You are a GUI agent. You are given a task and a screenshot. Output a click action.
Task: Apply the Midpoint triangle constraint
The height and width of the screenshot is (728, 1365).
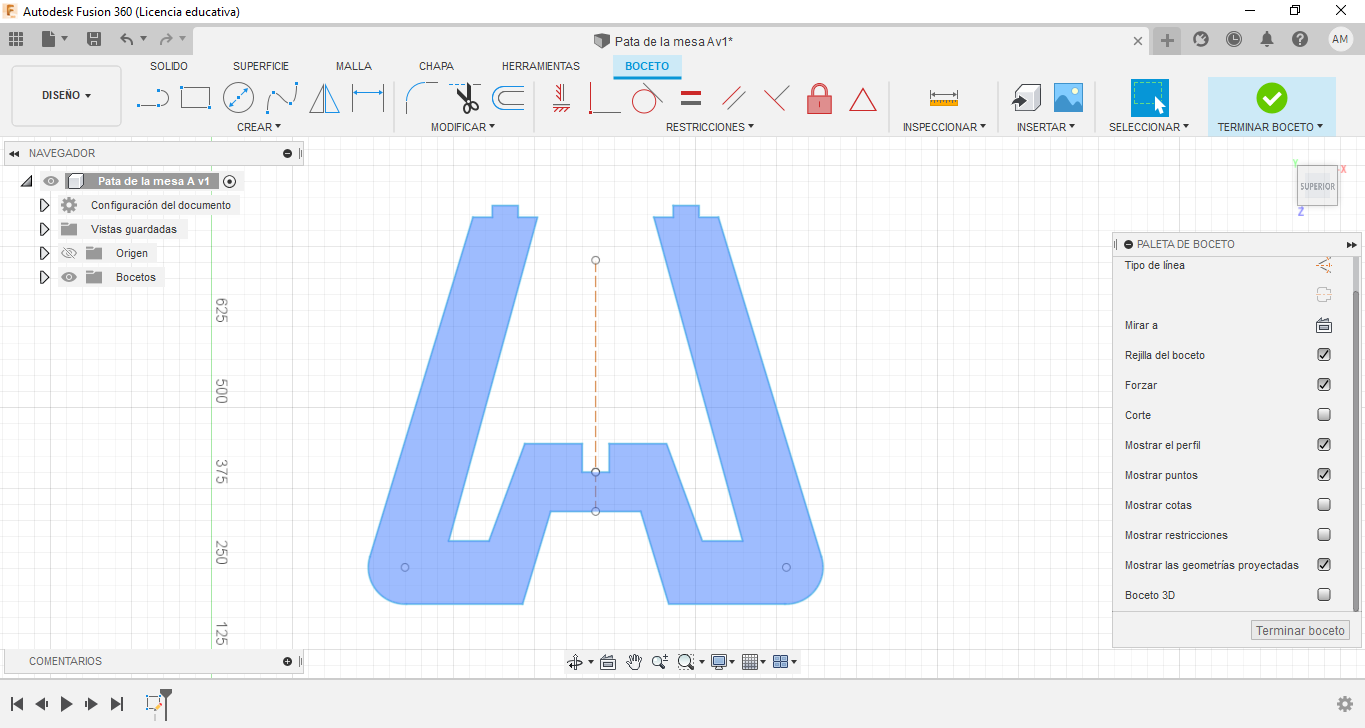click(863, 99)
